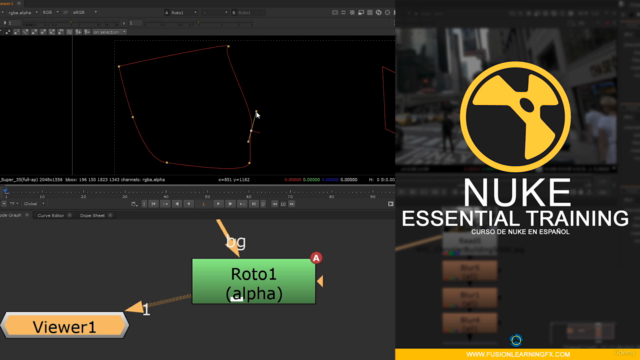Image resolution: width=640 pixels, height=360 pixels.
Task: Select the Viewer1 node
Action: [64, 326]
